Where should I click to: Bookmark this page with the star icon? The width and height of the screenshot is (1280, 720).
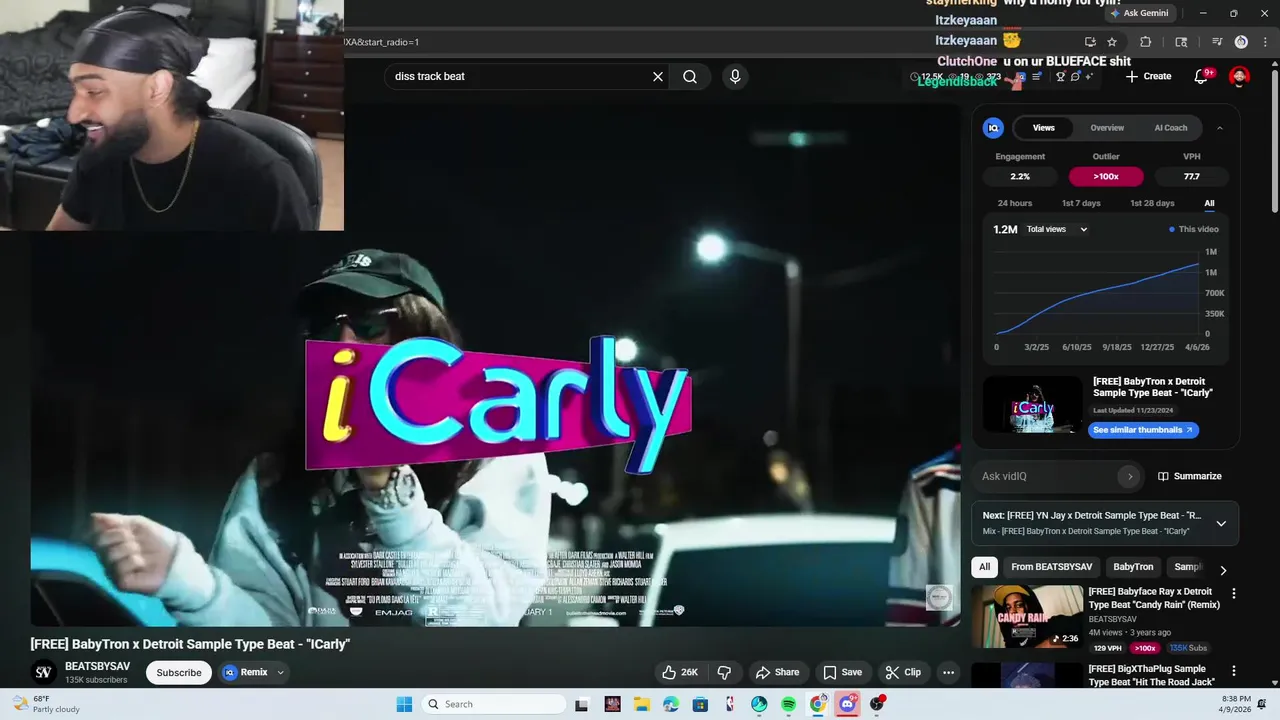click(1112, 42)
